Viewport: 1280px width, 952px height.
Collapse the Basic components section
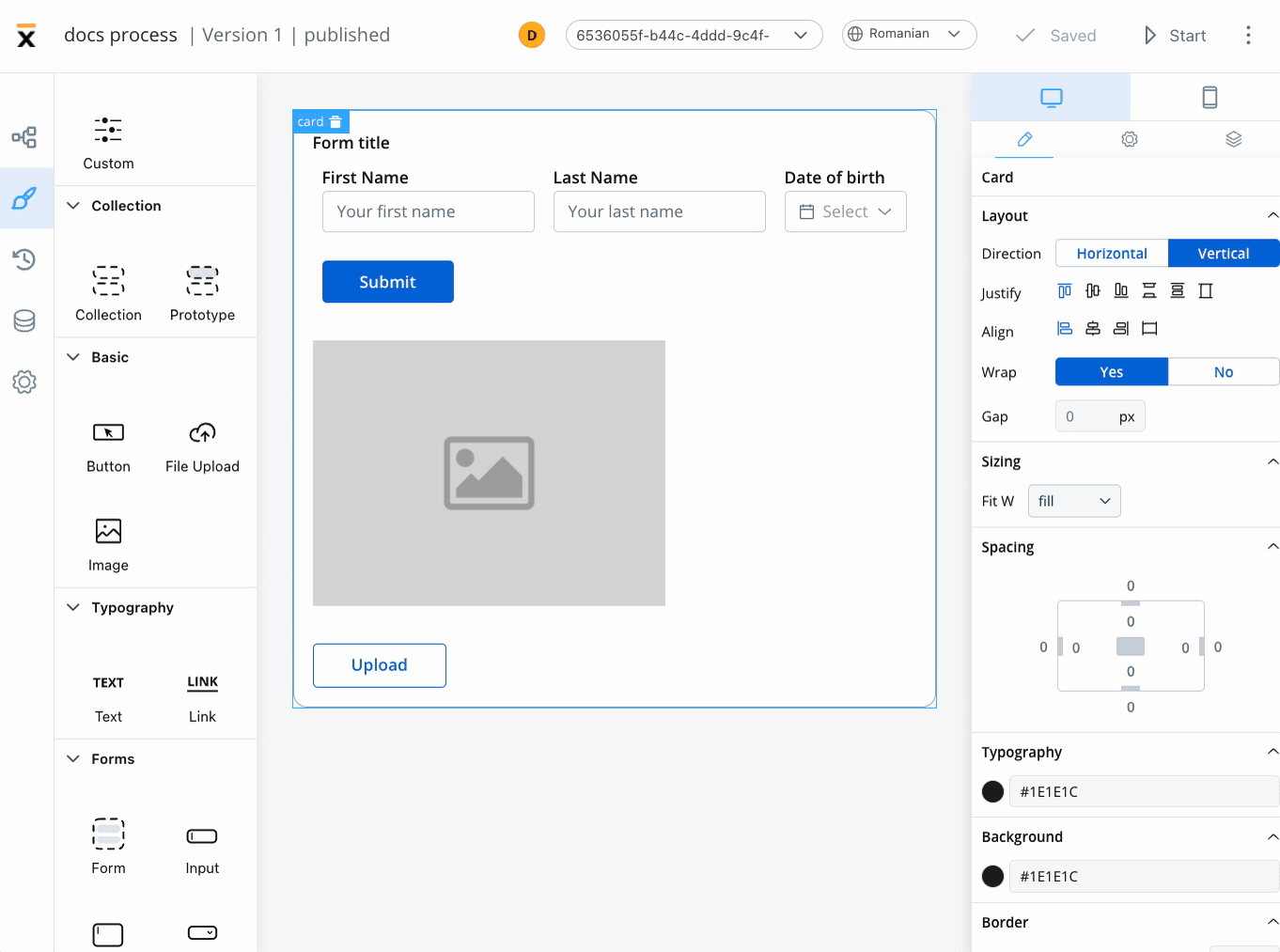click(73, 356)
